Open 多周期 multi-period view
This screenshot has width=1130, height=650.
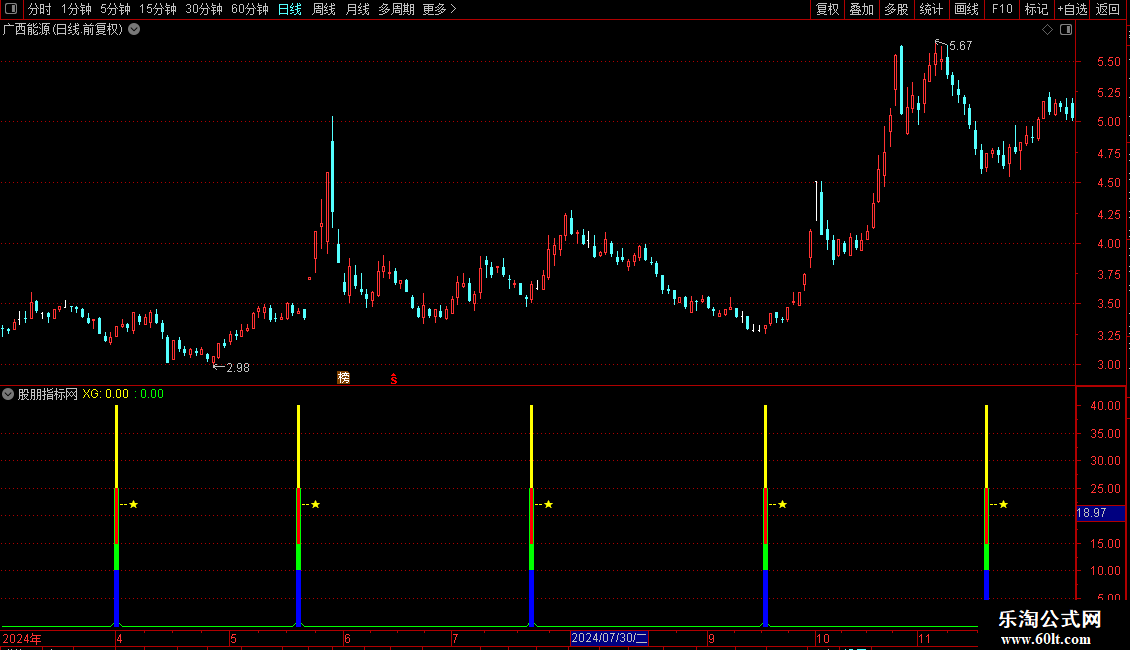click(x=396, y=9)
